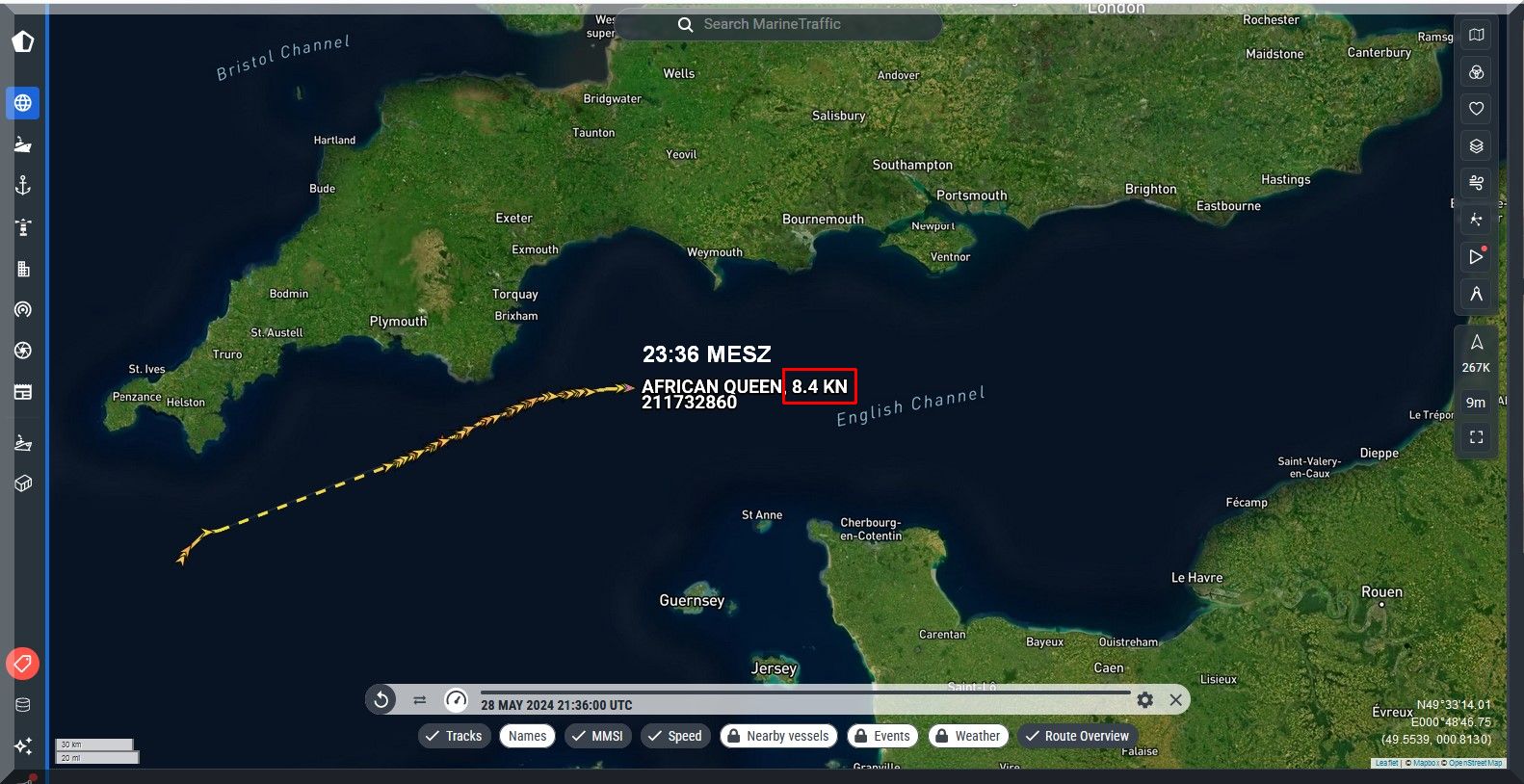Disable the MMSI label toggle
The image size is (1524, 784).
597,736
